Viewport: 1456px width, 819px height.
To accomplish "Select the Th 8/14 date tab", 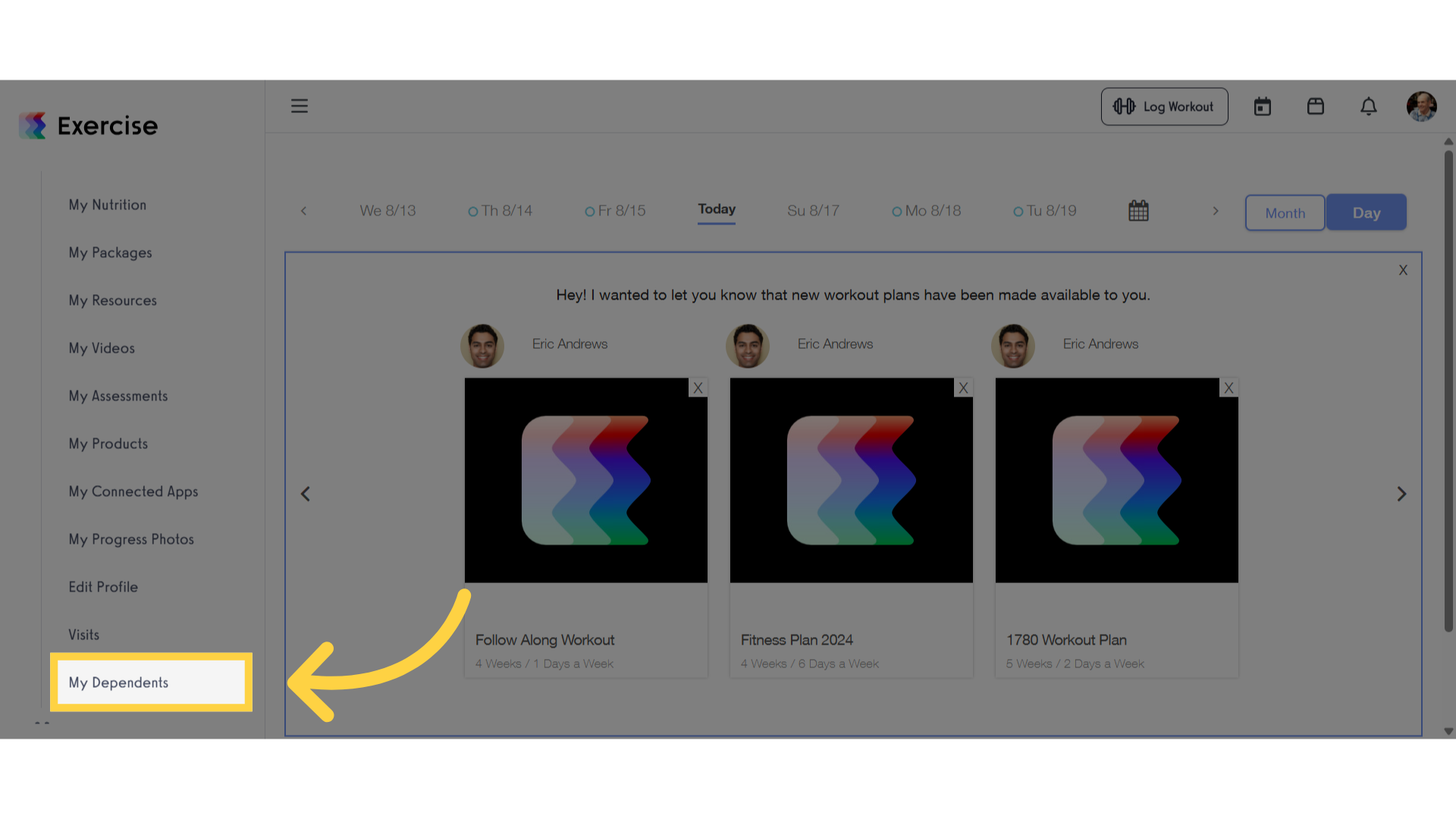I will coord(500,211).
